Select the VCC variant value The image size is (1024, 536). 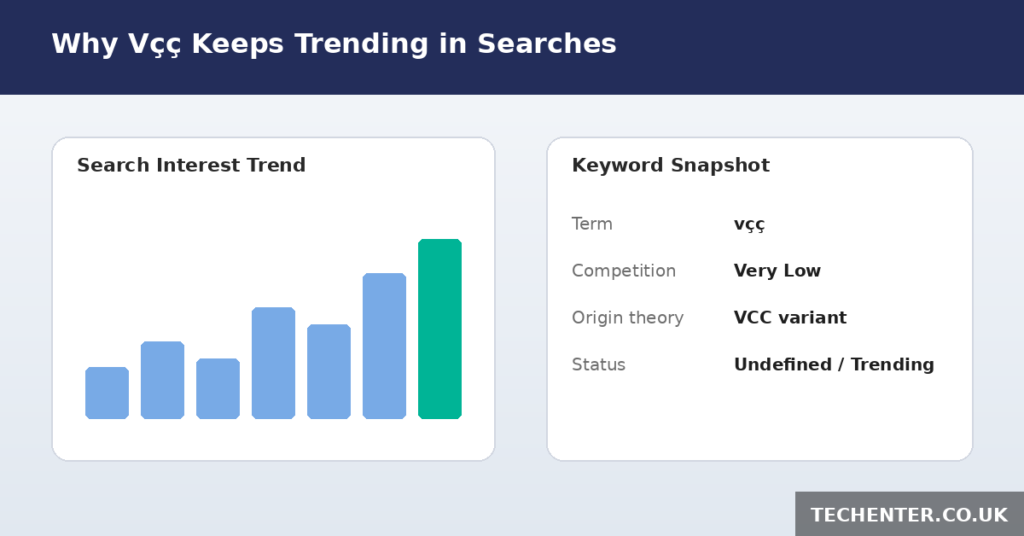790,317
